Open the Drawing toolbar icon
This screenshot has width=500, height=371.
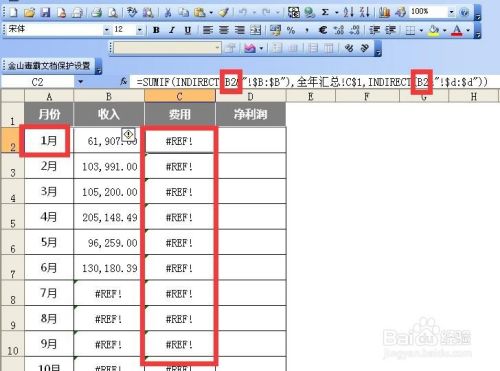click(400, 13)
